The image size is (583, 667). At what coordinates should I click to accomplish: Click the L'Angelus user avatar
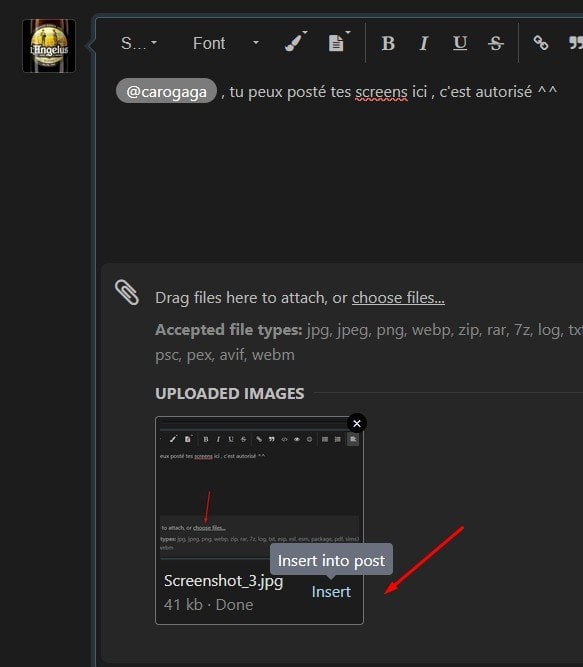pyautogui.click(x=49, y=46)
